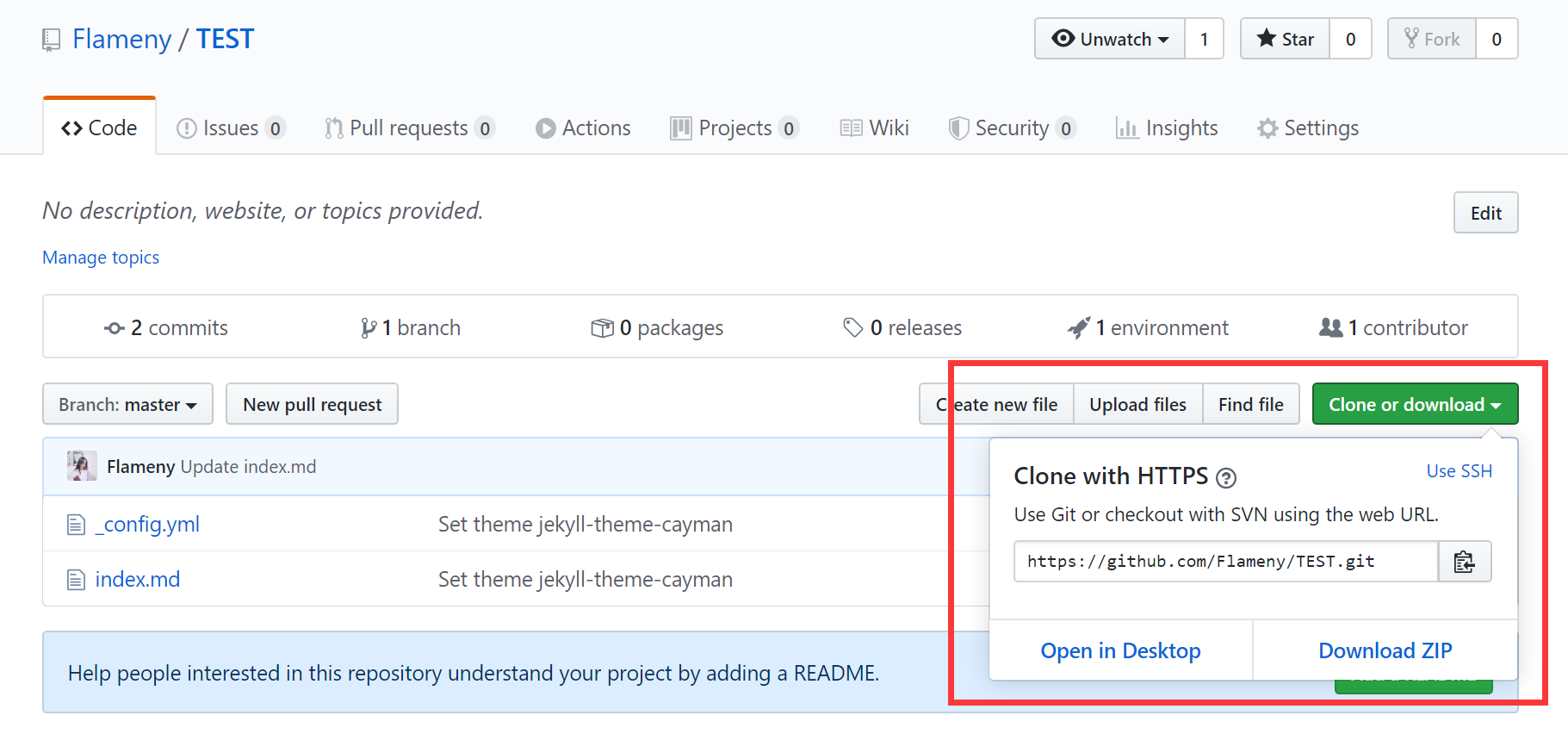Star the repository

(1286, 39)
